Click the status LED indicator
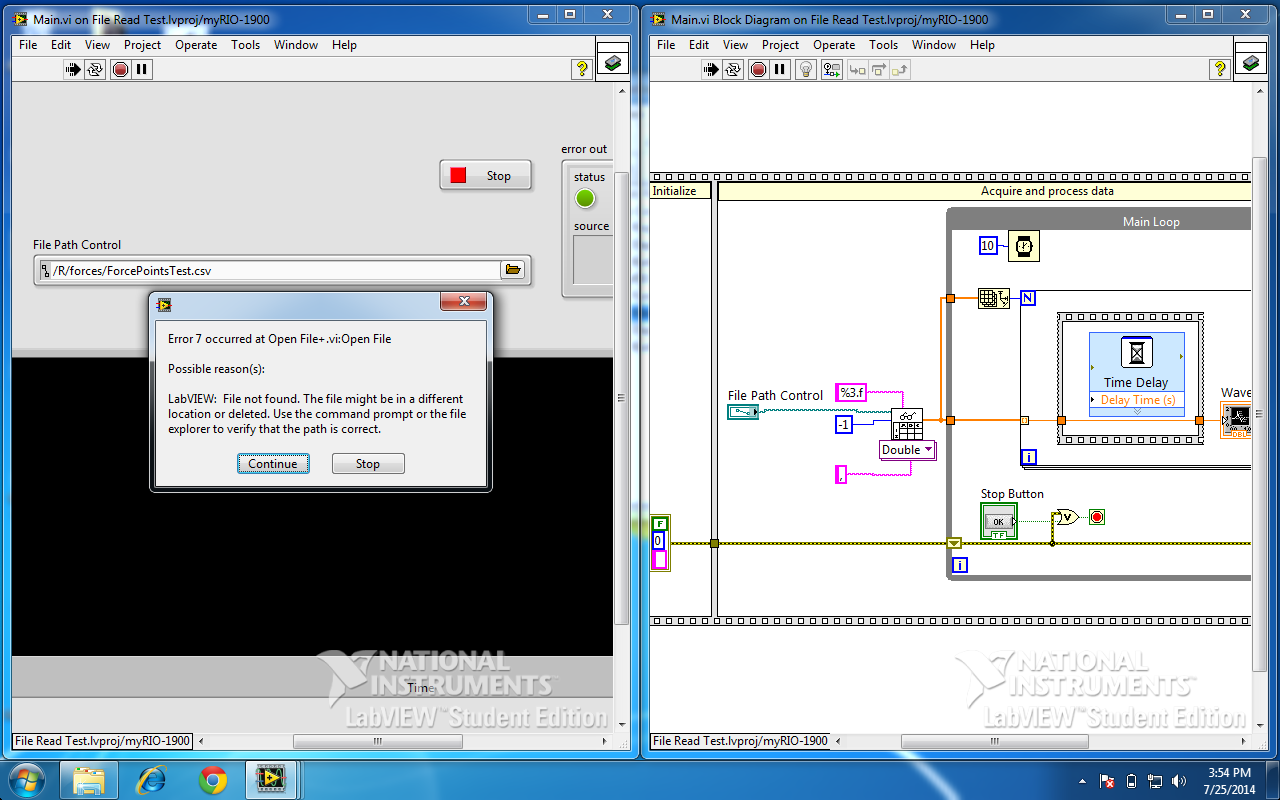 585,198
